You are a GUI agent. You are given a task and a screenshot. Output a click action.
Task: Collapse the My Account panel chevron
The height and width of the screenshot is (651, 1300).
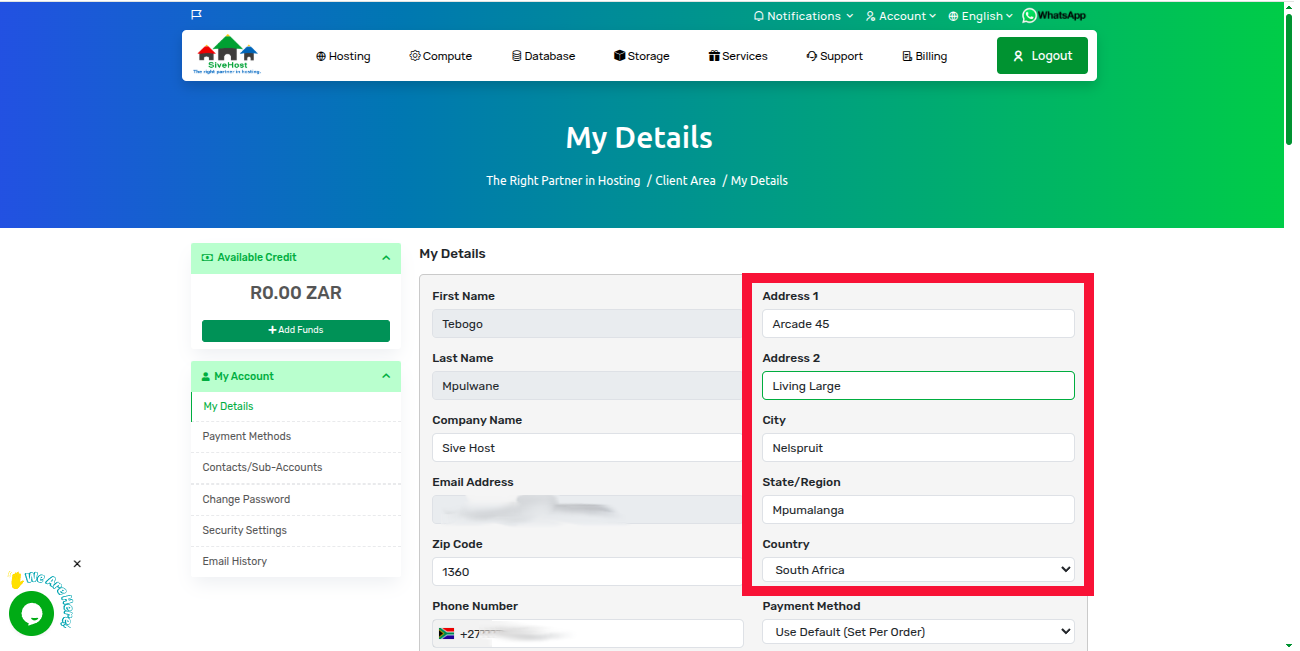coord(386,377)
